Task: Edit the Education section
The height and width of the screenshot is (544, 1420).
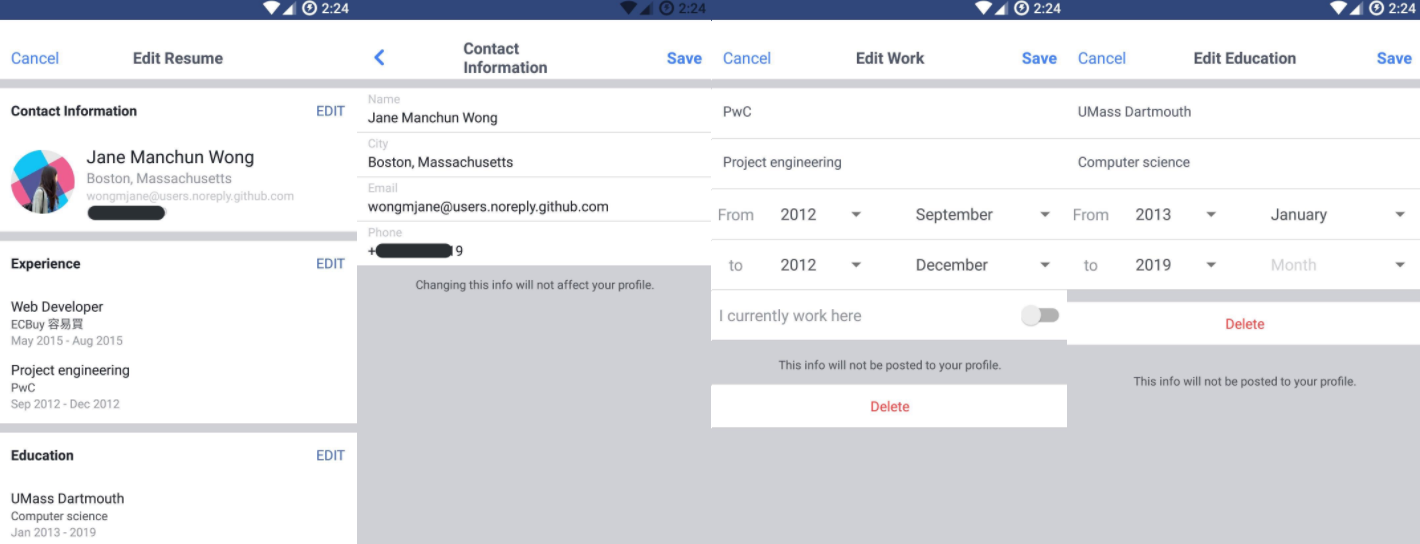Action: coord(330,455)
